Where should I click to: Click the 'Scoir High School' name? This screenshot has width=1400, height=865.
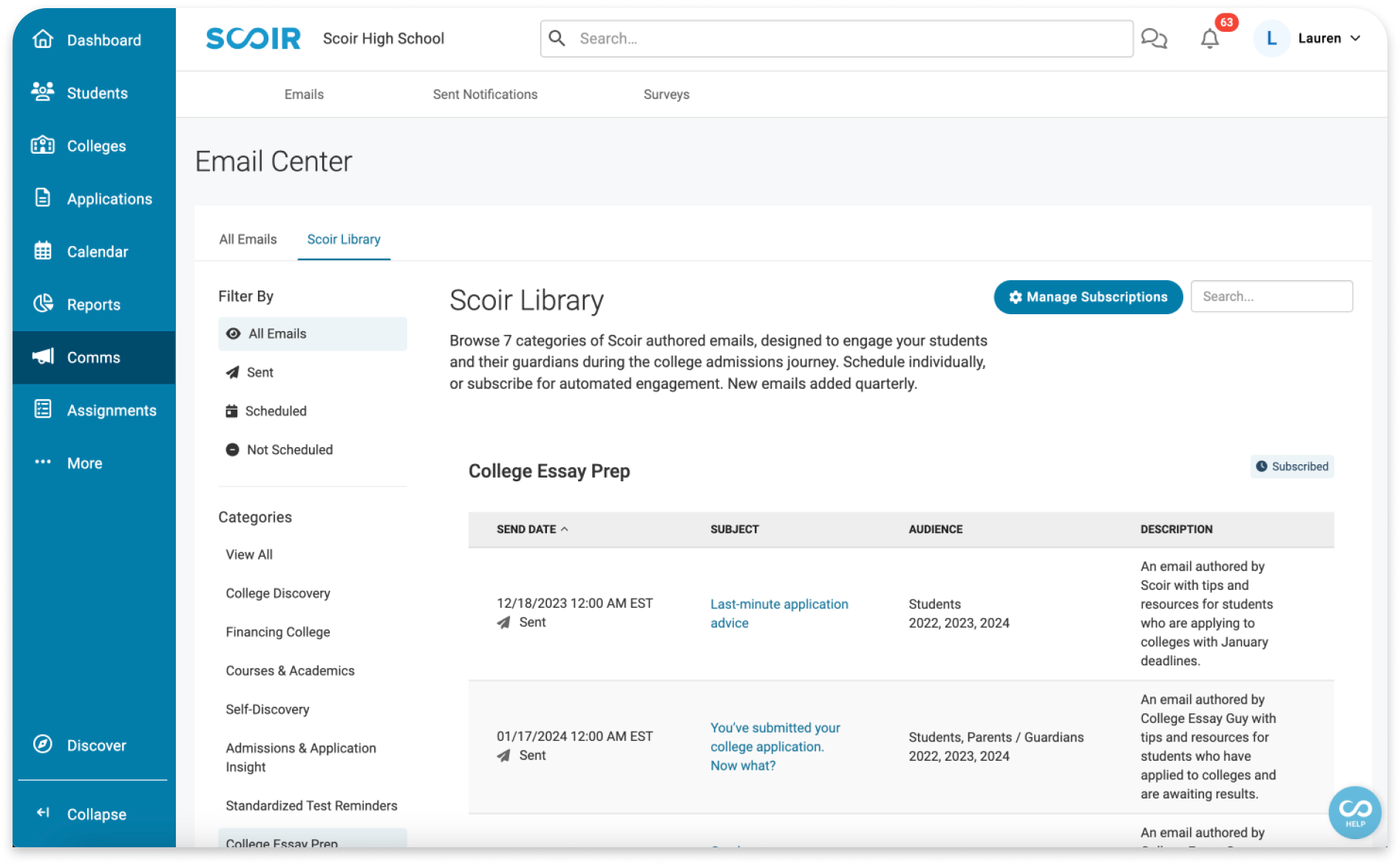point(383,38)
